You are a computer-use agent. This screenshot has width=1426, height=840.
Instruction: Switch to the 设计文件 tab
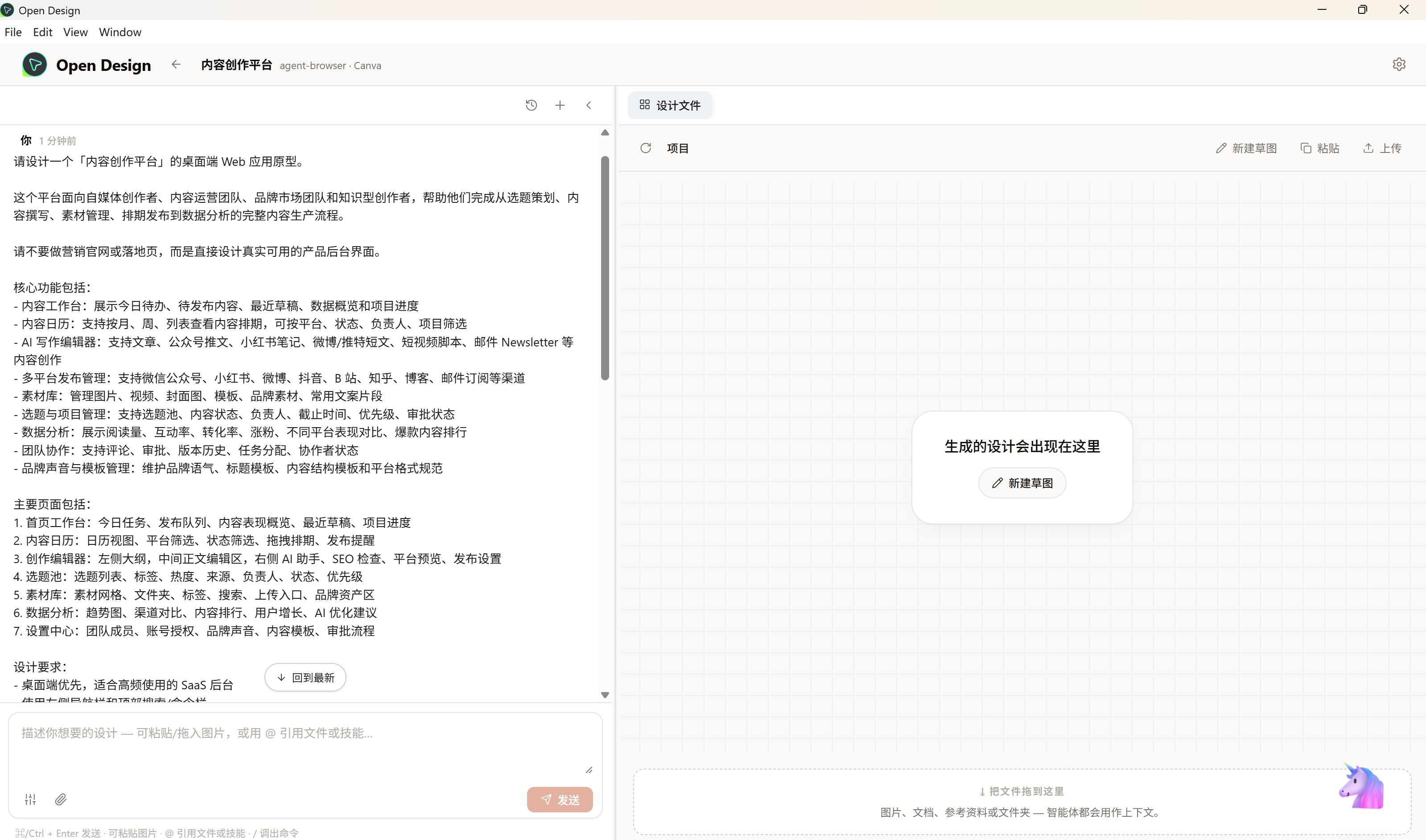click(x=670, y=105)
